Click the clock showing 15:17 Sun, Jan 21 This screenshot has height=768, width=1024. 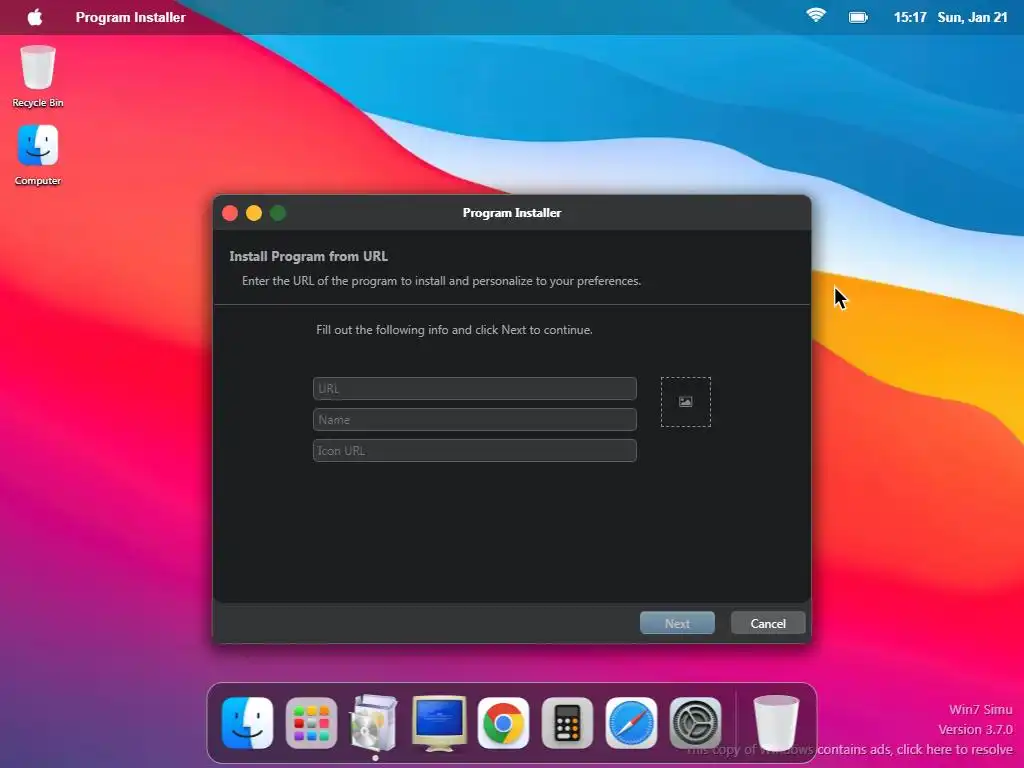(x=950, y=17)
